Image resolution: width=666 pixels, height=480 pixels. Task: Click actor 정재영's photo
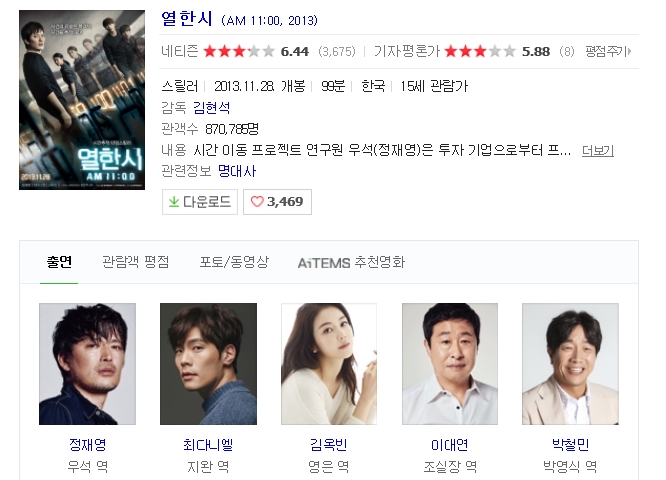[87, 364]
